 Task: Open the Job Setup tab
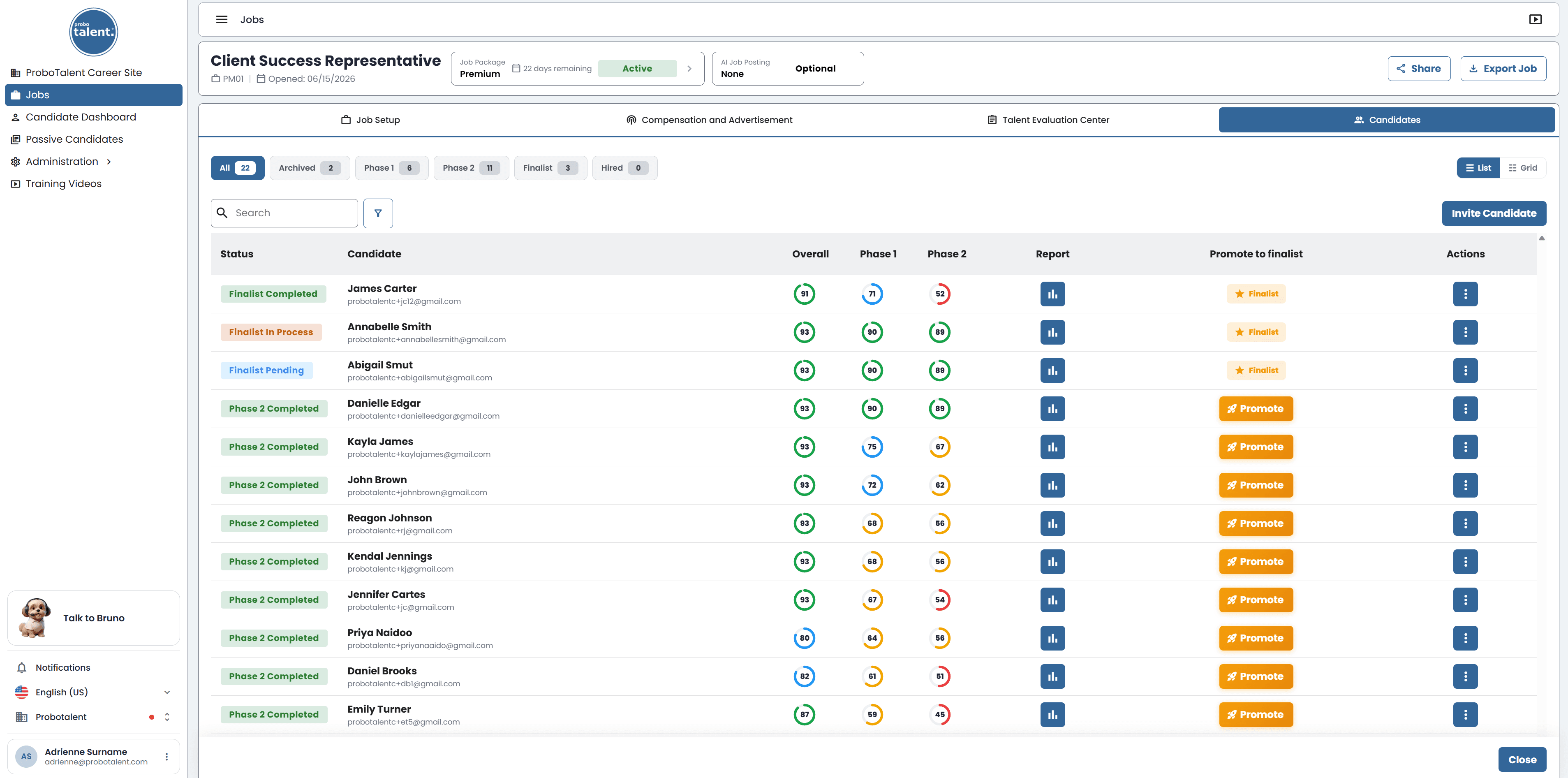coord(370,120)
